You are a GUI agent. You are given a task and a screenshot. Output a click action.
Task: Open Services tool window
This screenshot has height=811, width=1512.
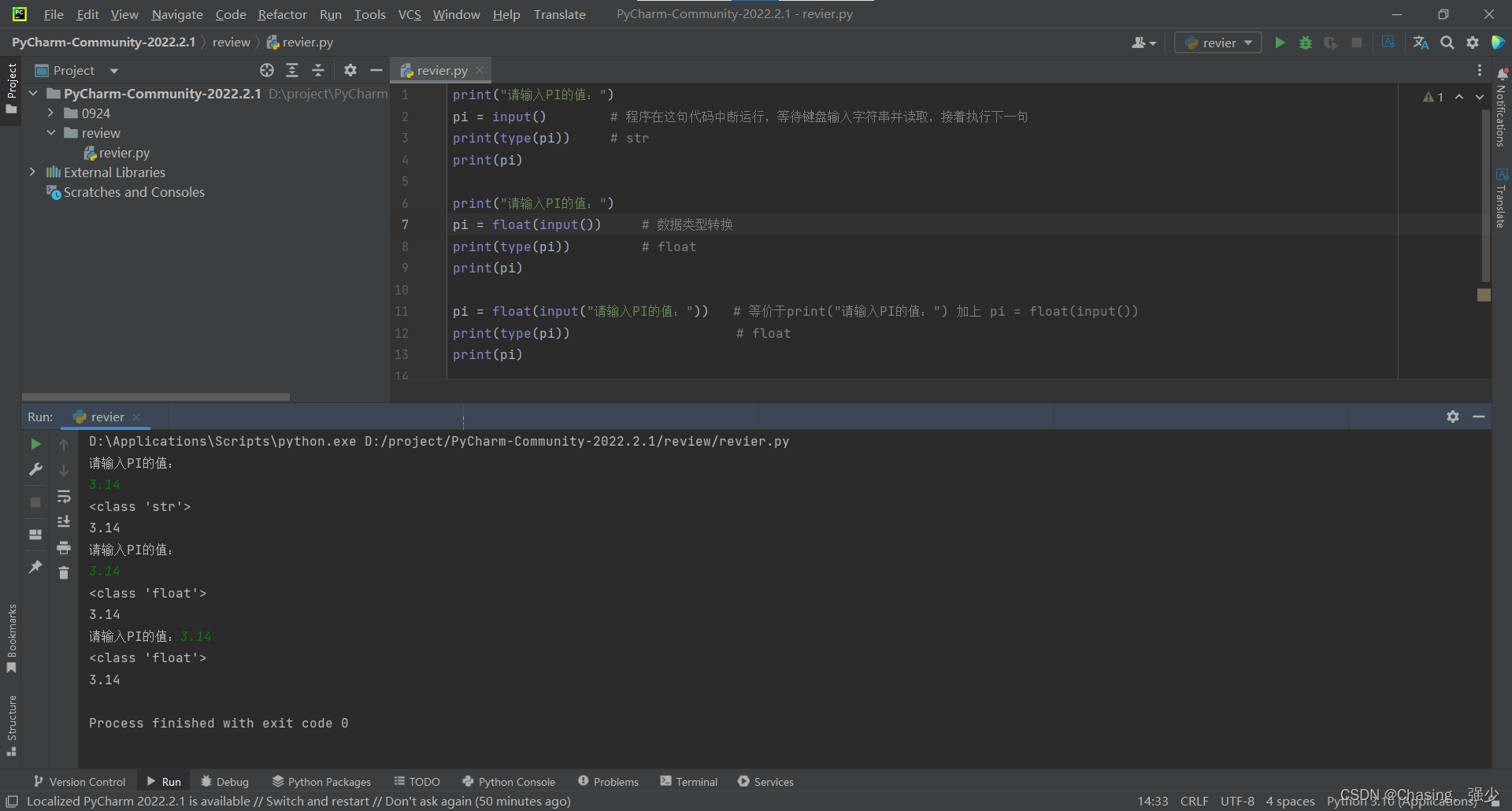point(765,781)
